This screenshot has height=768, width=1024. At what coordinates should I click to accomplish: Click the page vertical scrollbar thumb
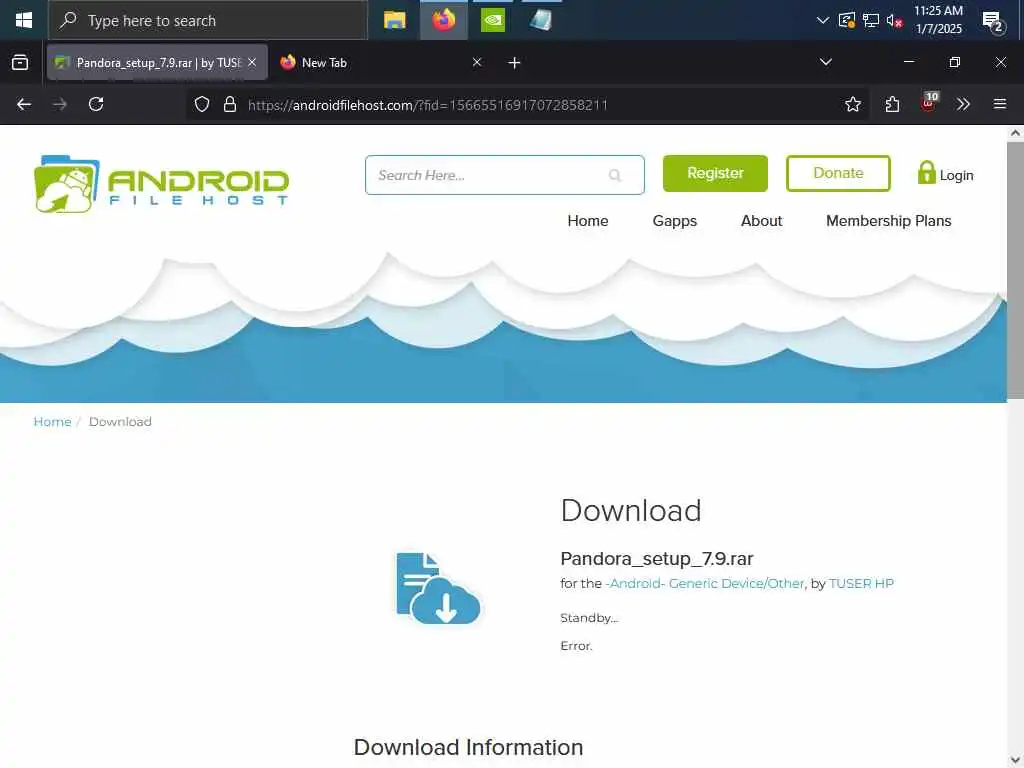pos(1015,269)
